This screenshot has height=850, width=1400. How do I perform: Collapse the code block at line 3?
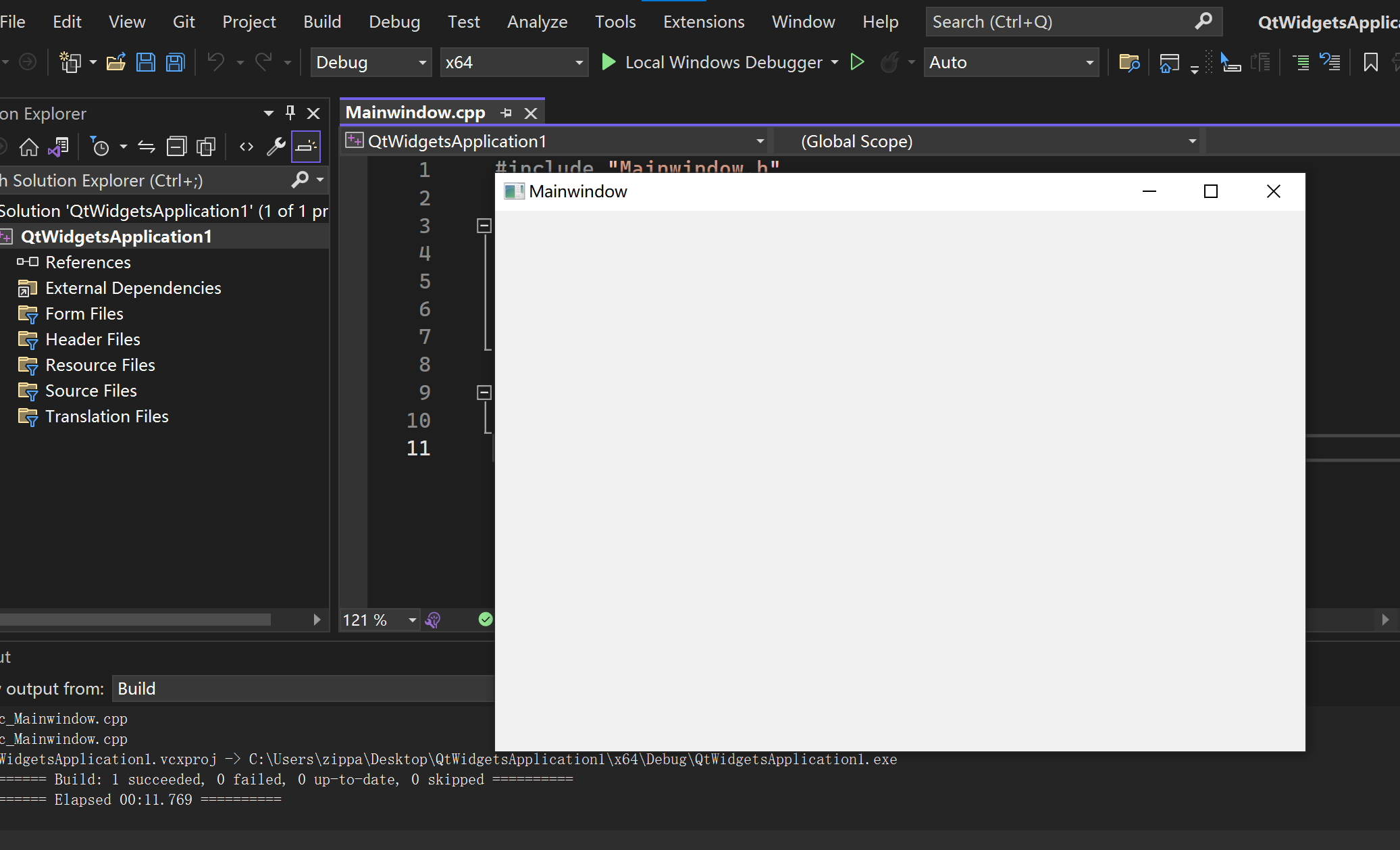[x=484, y=226]
